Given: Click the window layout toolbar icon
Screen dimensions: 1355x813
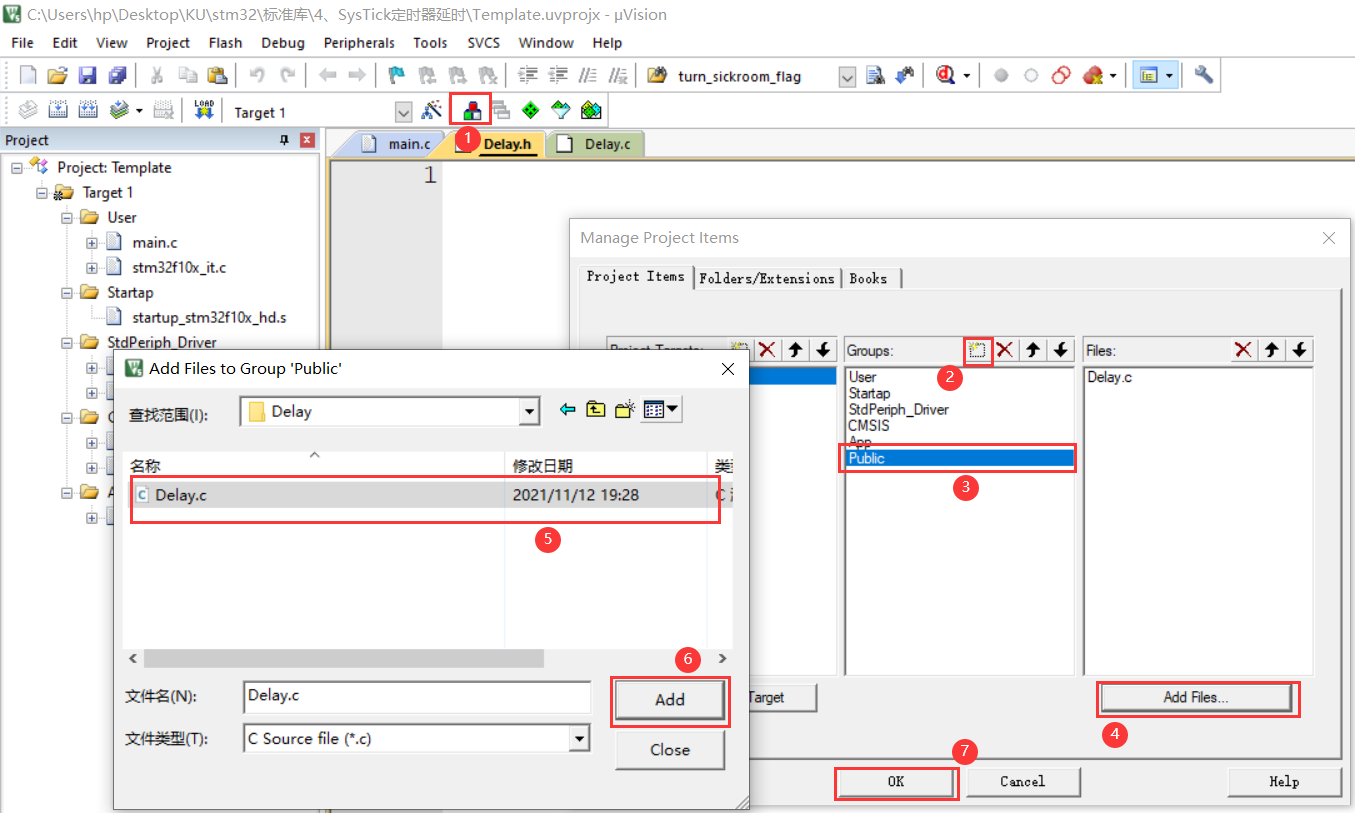Looking at the screenshot, I should (x=1149, y=76).
